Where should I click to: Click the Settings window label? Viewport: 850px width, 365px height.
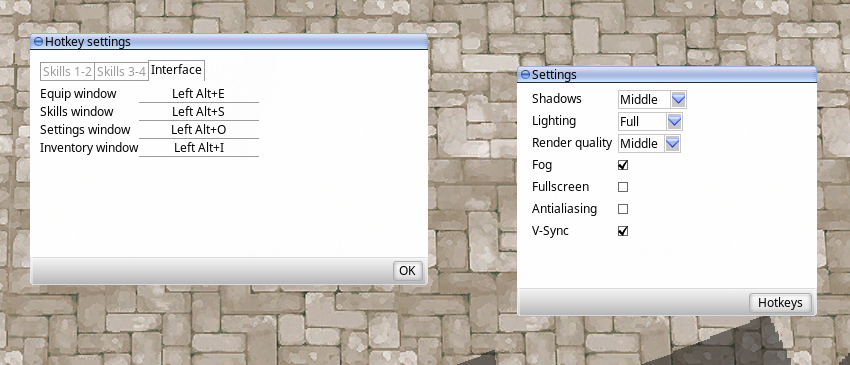pos(85,130)
